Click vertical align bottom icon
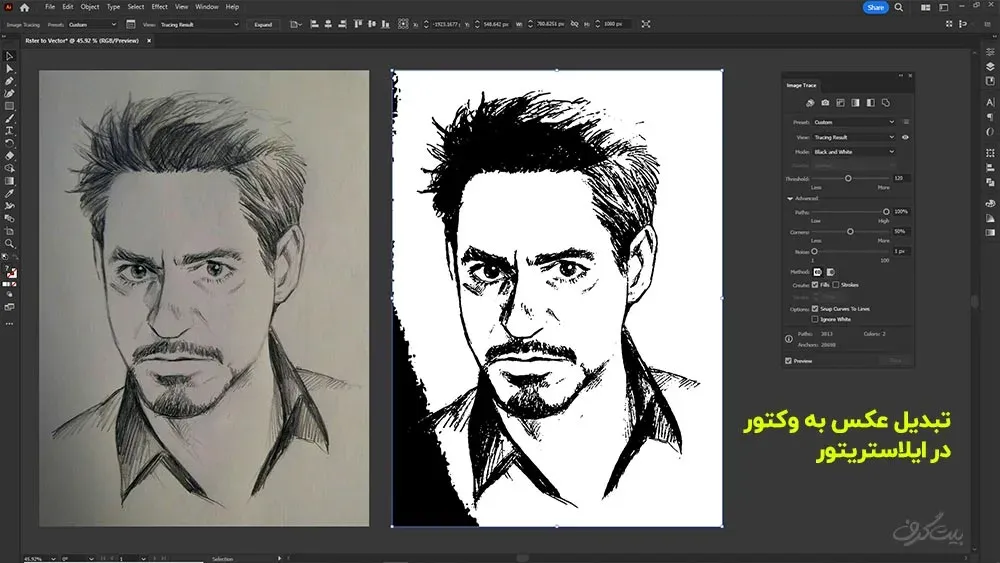 [x=385, y=24]
